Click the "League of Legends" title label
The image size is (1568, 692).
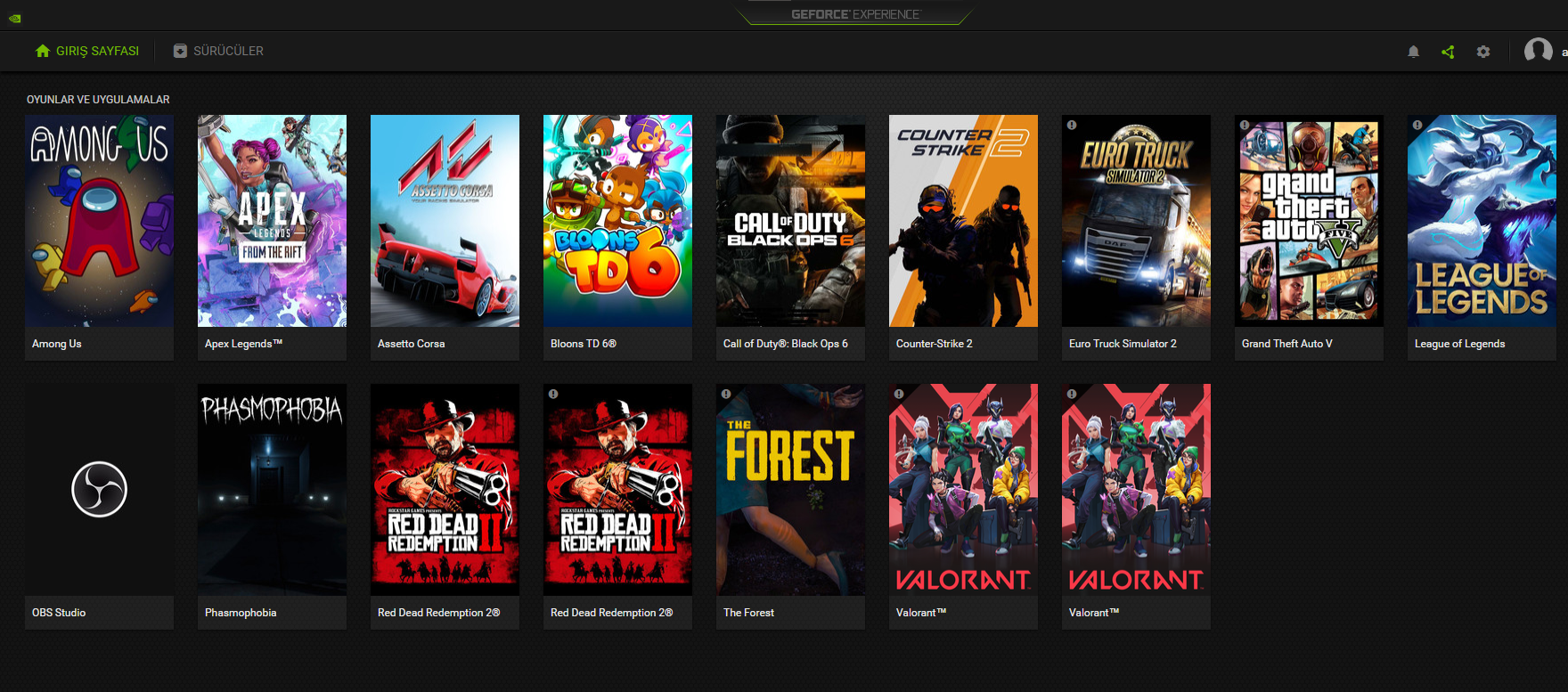(1459, 344)
